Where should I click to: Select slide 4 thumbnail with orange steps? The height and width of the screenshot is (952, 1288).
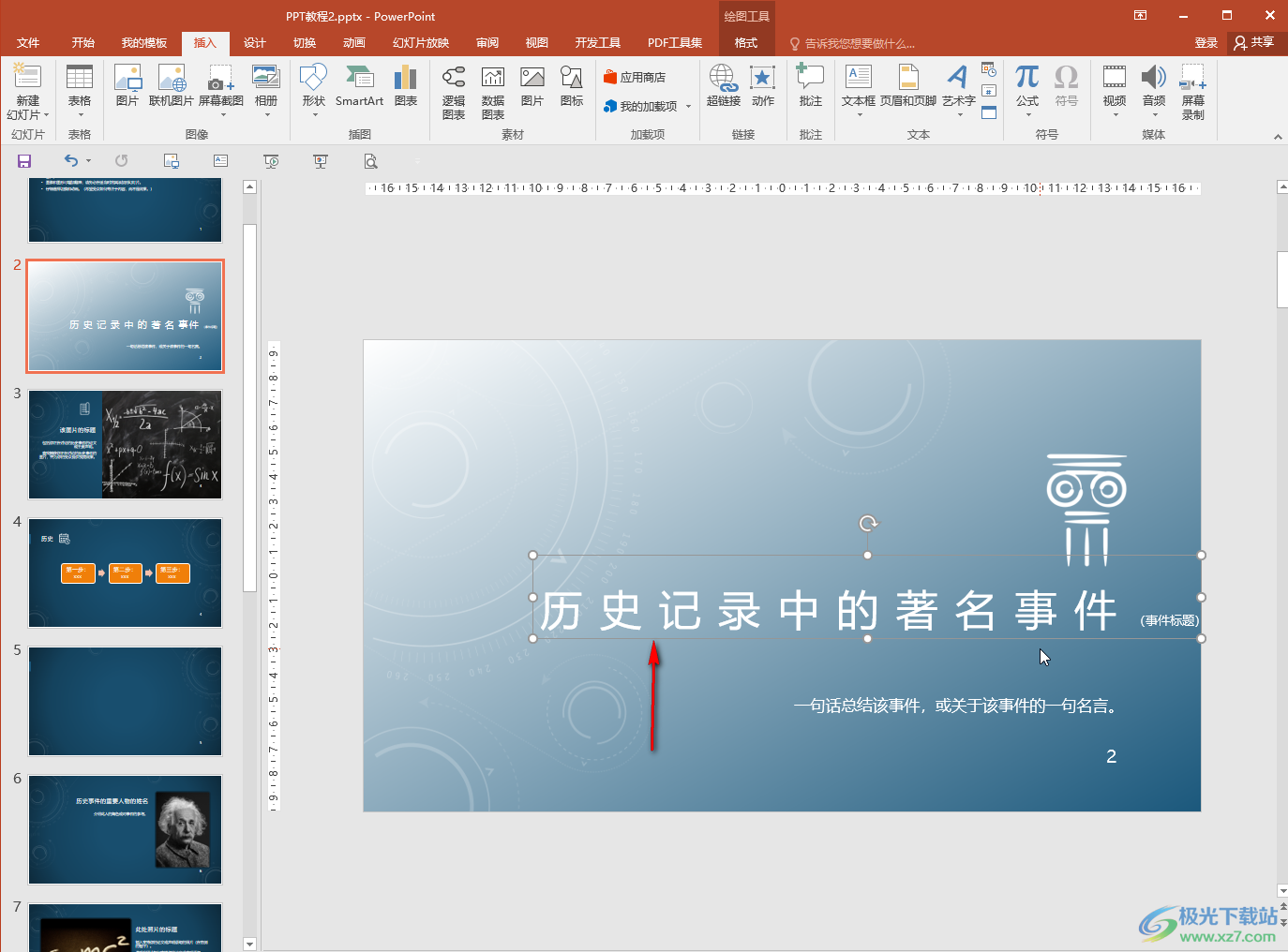126,573
